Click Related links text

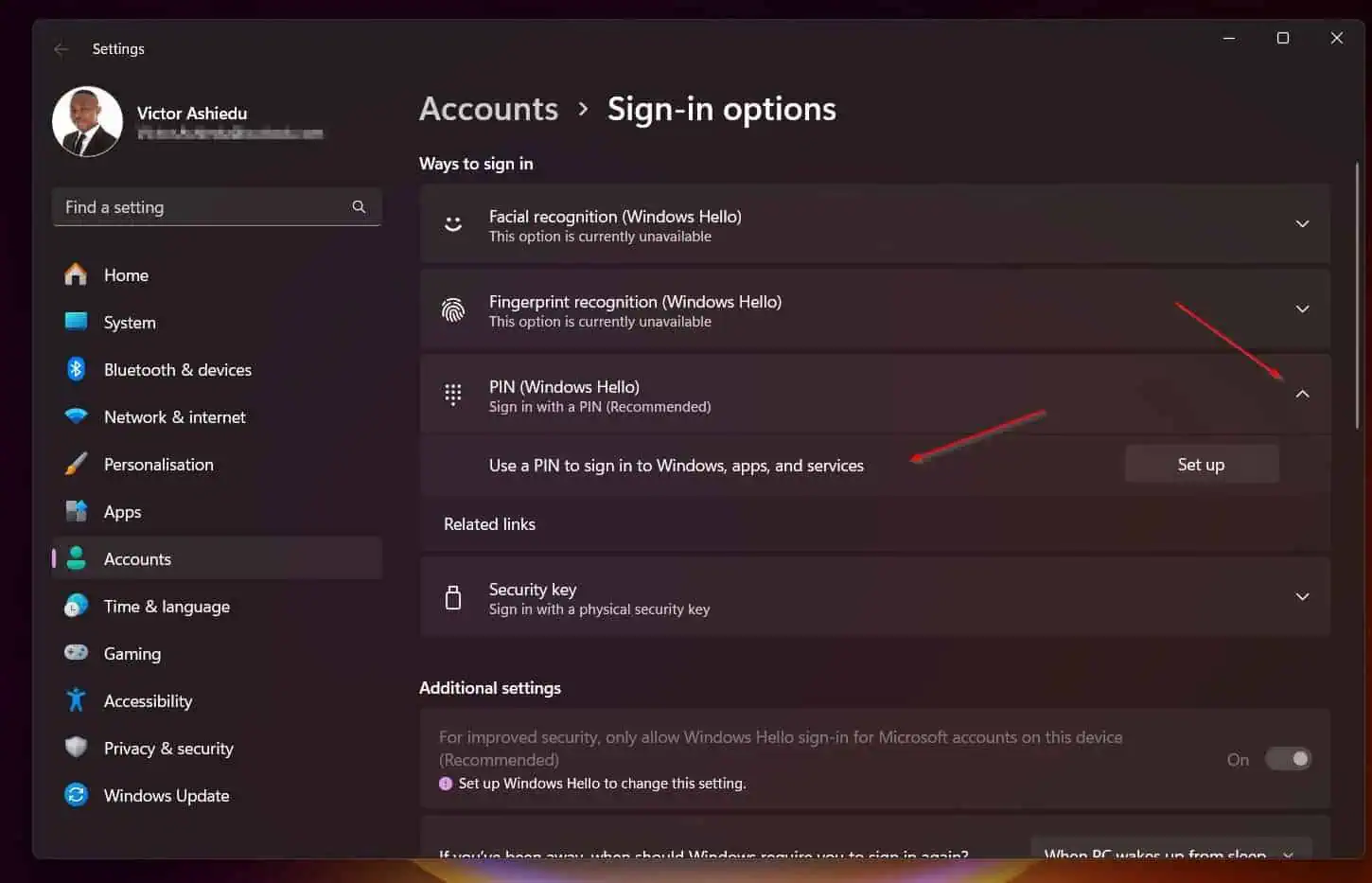click(x=489, y=524)
